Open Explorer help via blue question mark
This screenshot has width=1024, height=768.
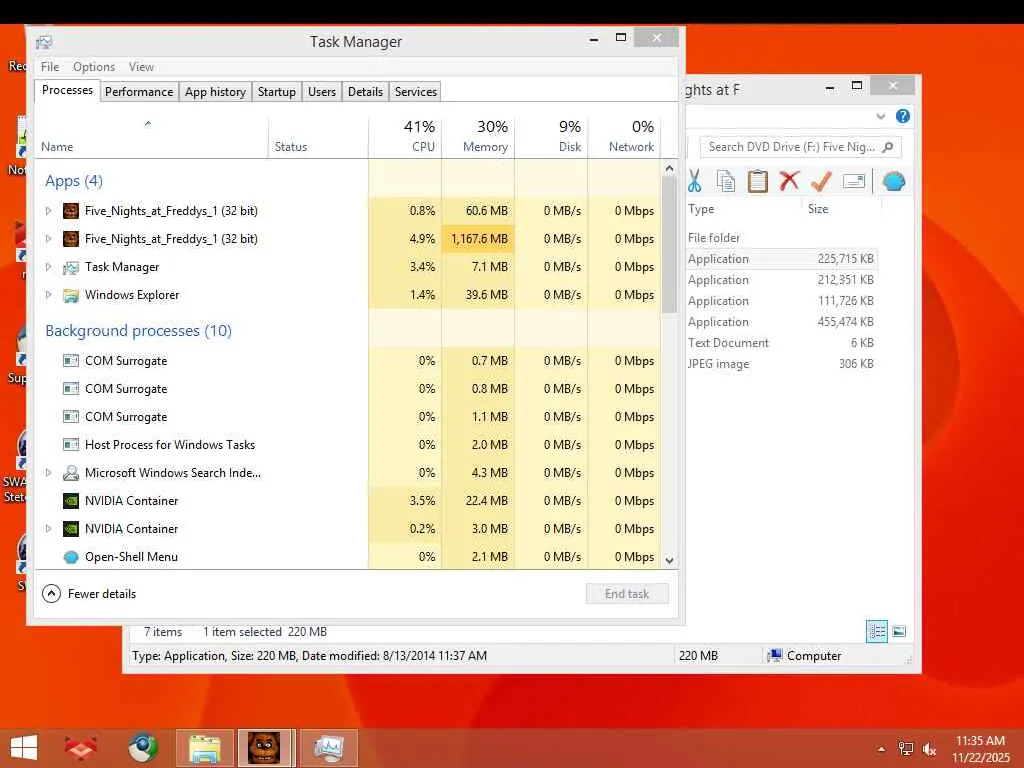click(903, 116)
